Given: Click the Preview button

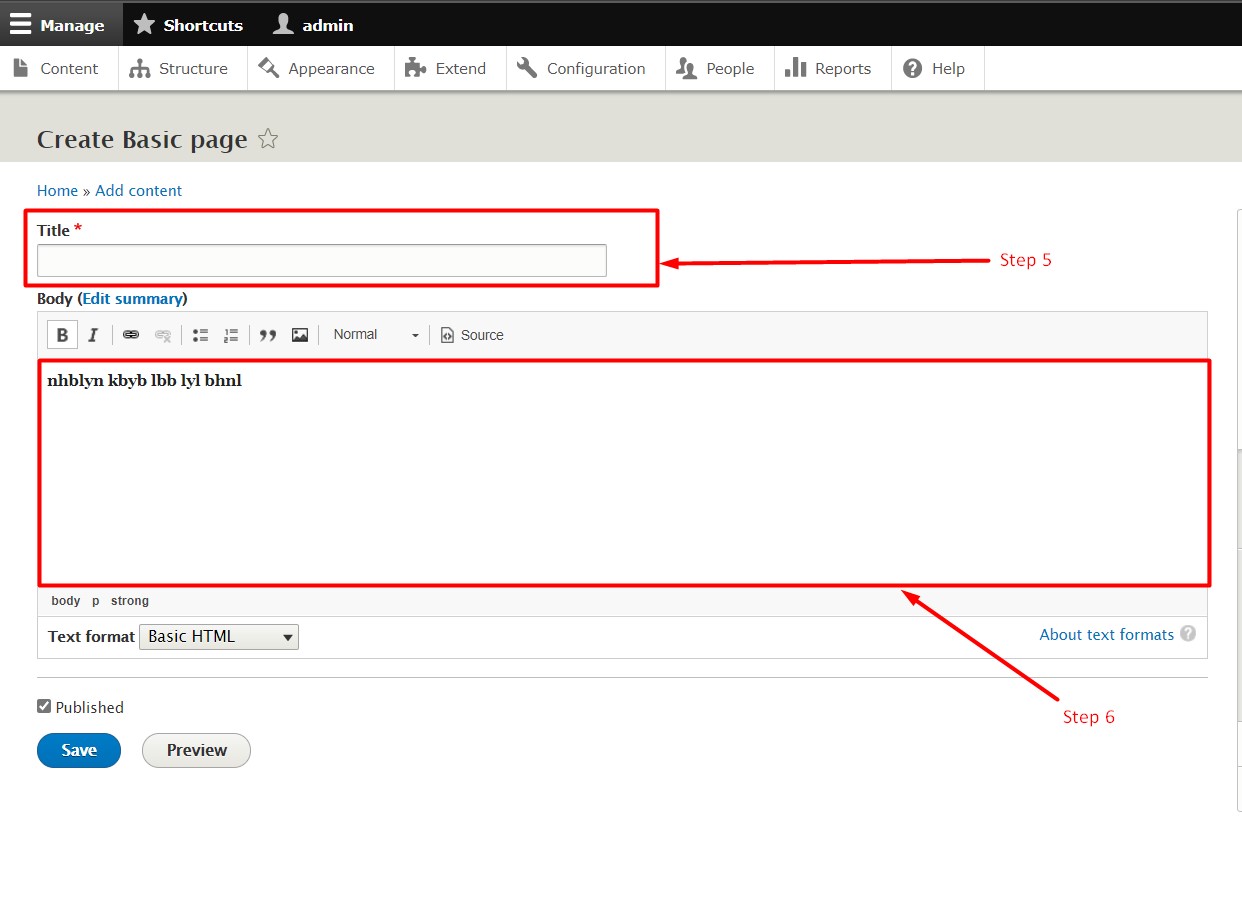Looking at the screenshot, I should 196,750.
